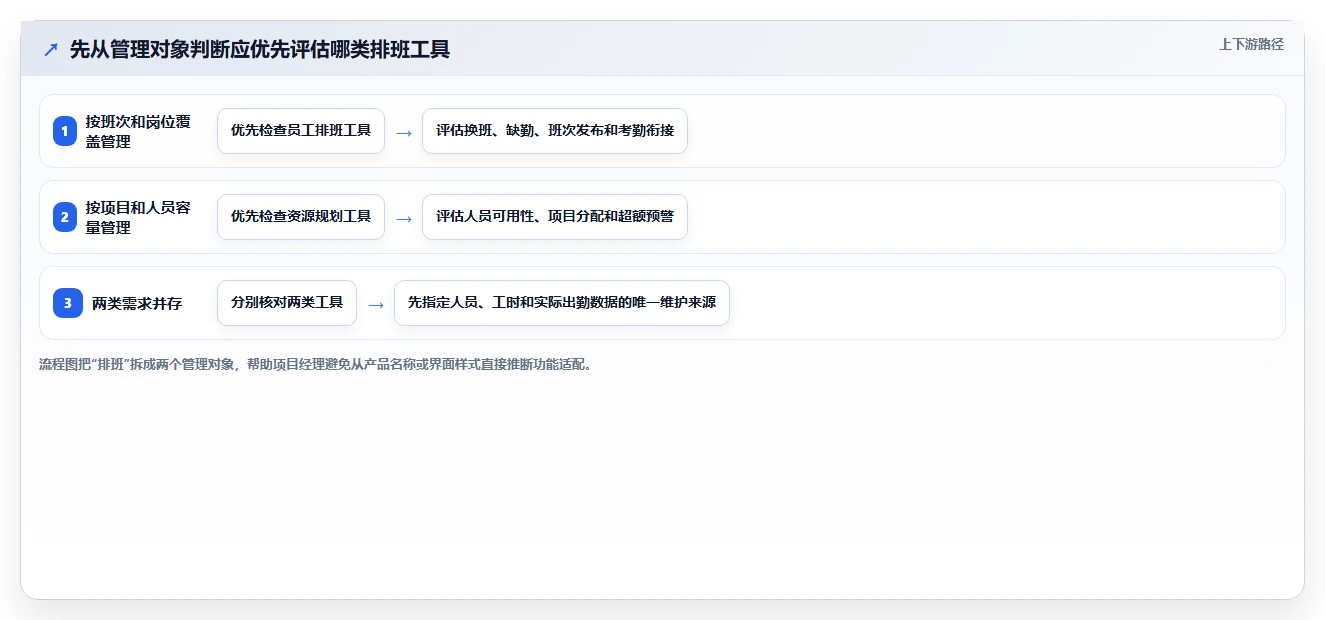Screen dimensions: 1325x620
Task: Click the arrow after 优先检查员工排班工具
Action: pos(404,132)
